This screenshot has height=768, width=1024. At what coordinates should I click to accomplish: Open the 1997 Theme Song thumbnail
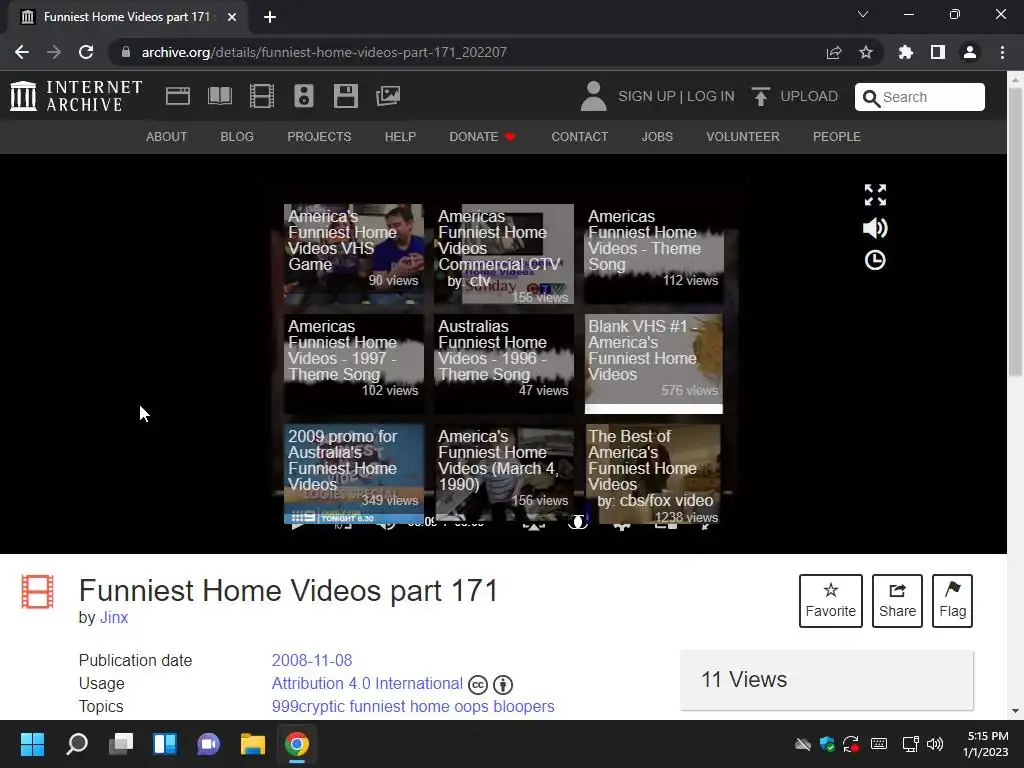354,364
